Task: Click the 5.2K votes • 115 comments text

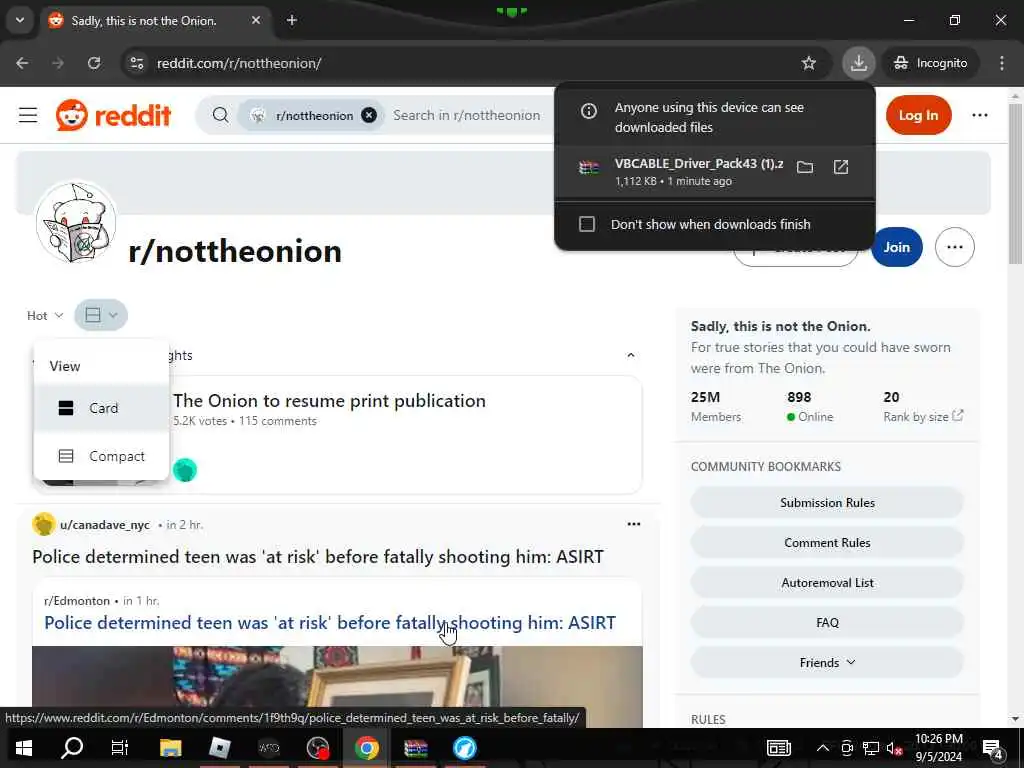Action: [245, 421]
